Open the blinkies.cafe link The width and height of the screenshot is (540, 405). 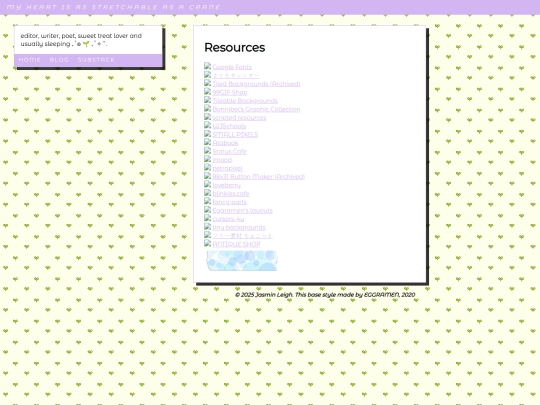click(x=231, y=194)
